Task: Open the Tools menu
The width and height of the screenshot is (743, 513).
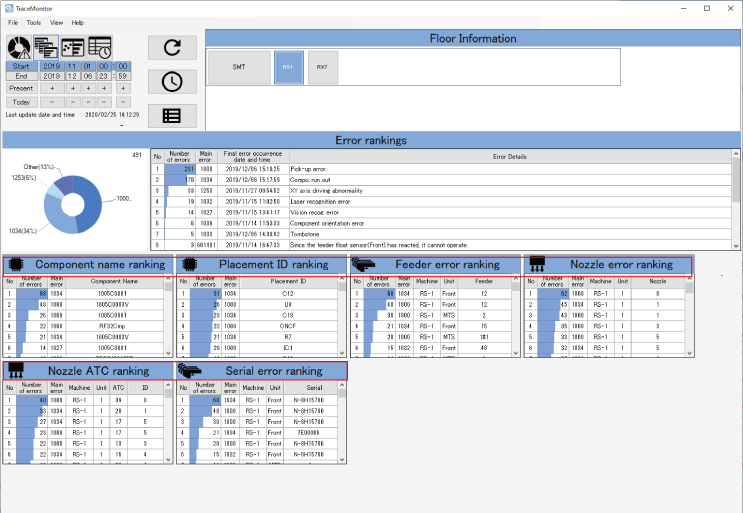Action: [34, 22]
